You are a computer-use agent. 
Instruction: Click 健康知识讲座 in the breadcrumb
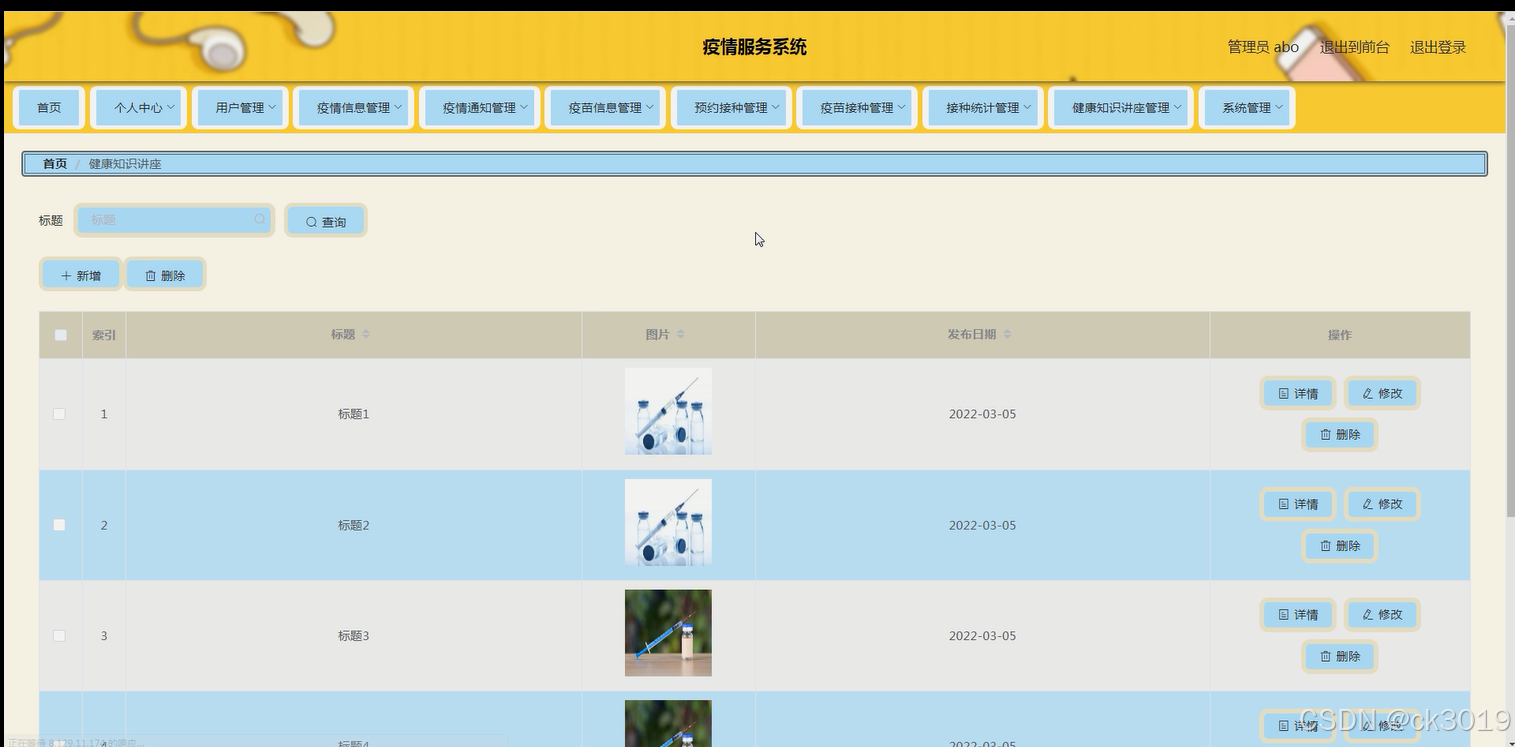pyautogui.click(x=125, y=164)
